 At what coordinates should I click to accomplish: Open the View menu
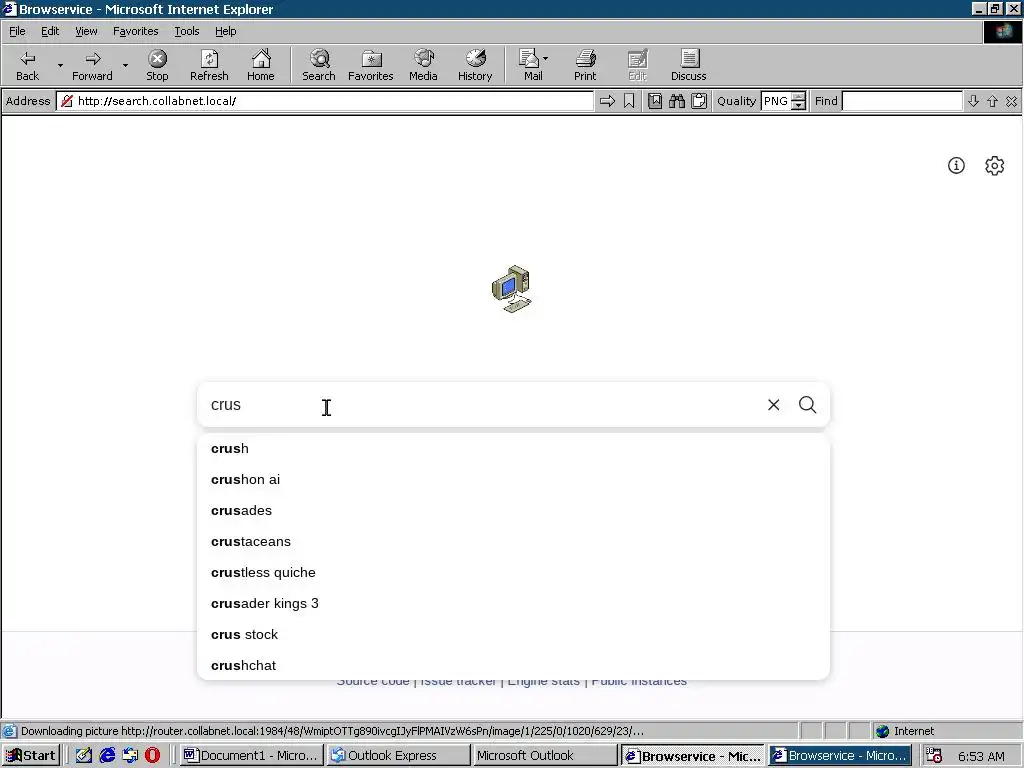pos(86,31)
